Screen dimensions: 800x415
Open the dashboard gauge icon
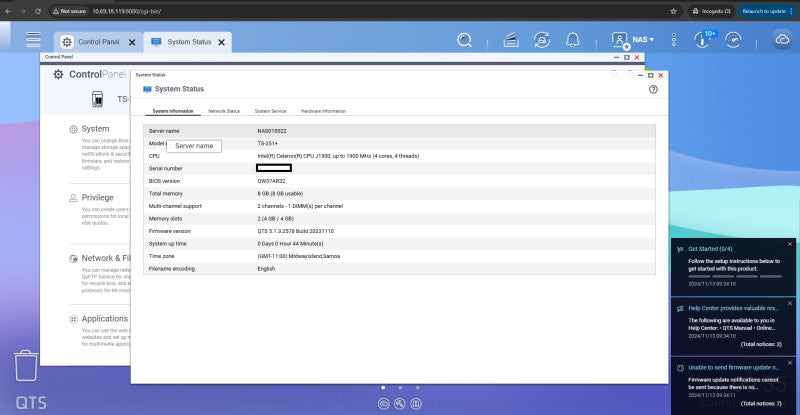[733, 40]
